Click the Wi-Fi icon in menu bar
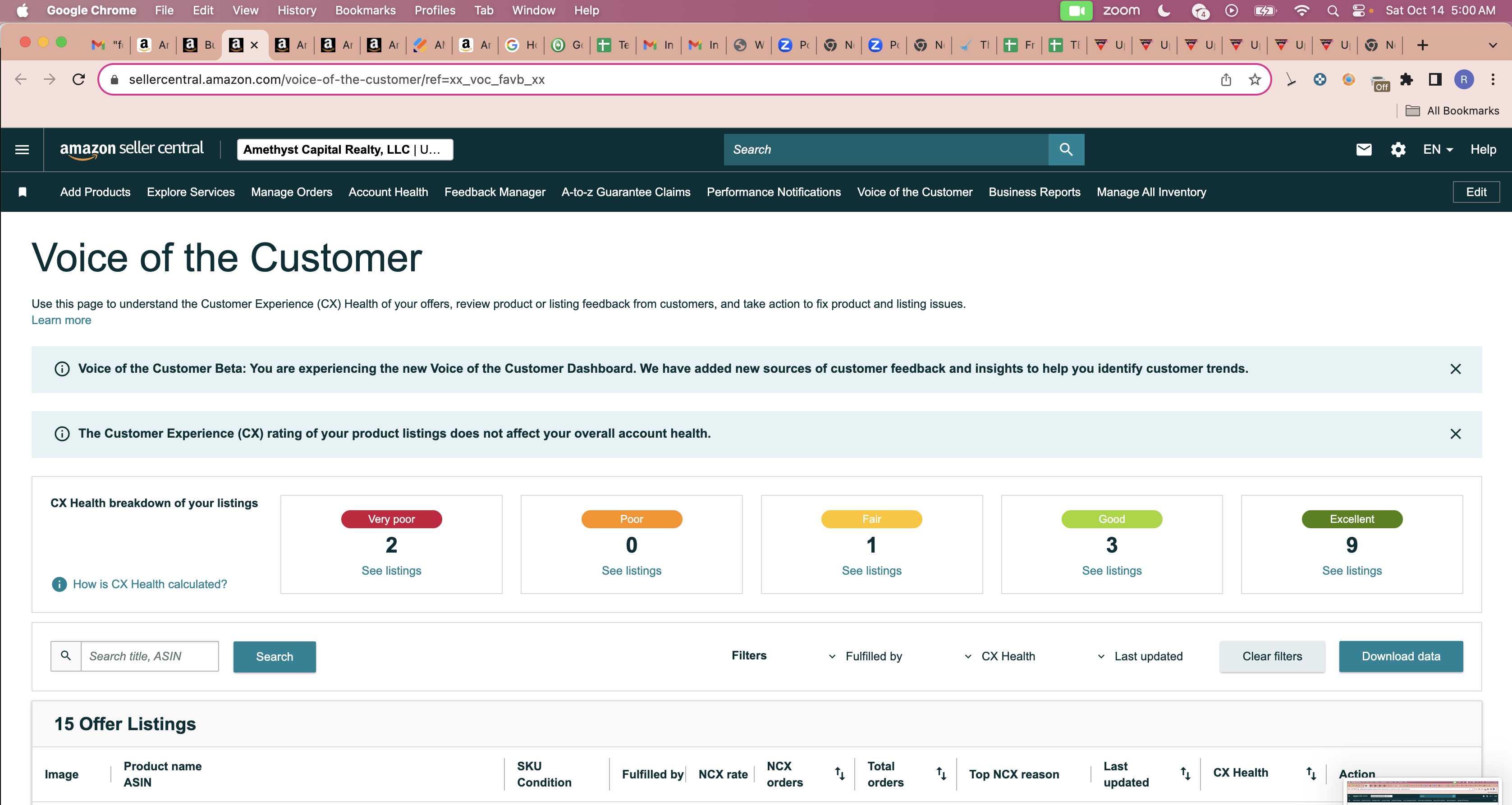The width and height of the screenshot is (1512, 805). [x=1301, y=10]
